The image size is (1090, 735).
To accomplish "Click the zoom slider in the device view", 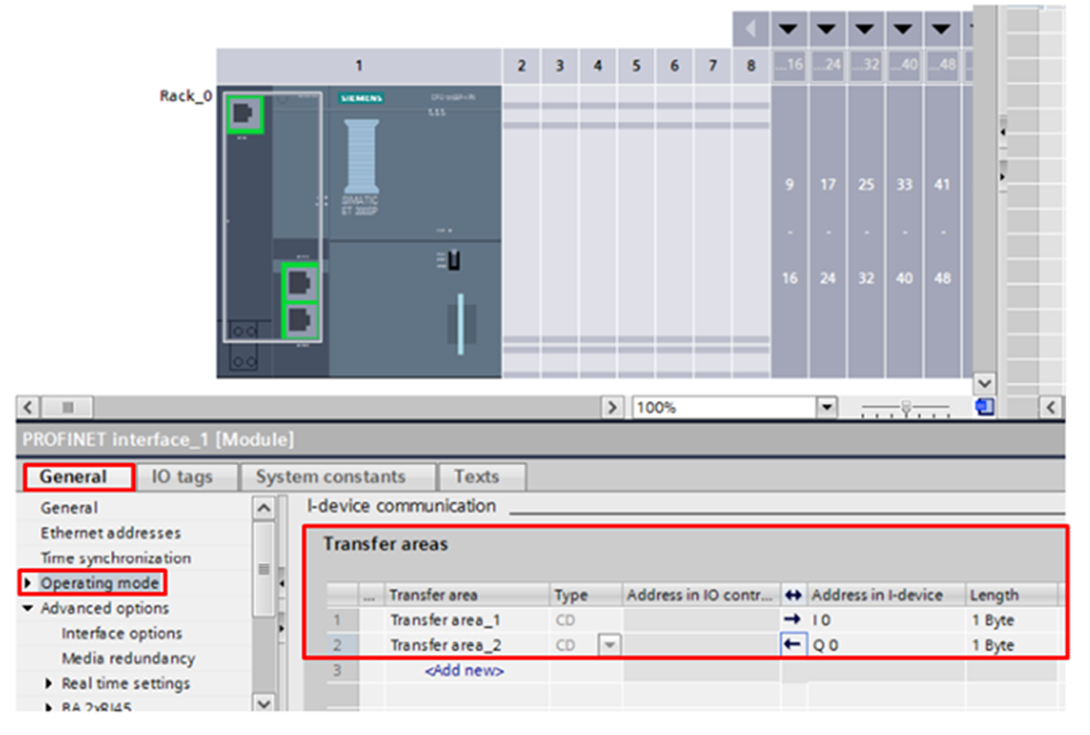I will pyautogui.click(x=906, y=408).
